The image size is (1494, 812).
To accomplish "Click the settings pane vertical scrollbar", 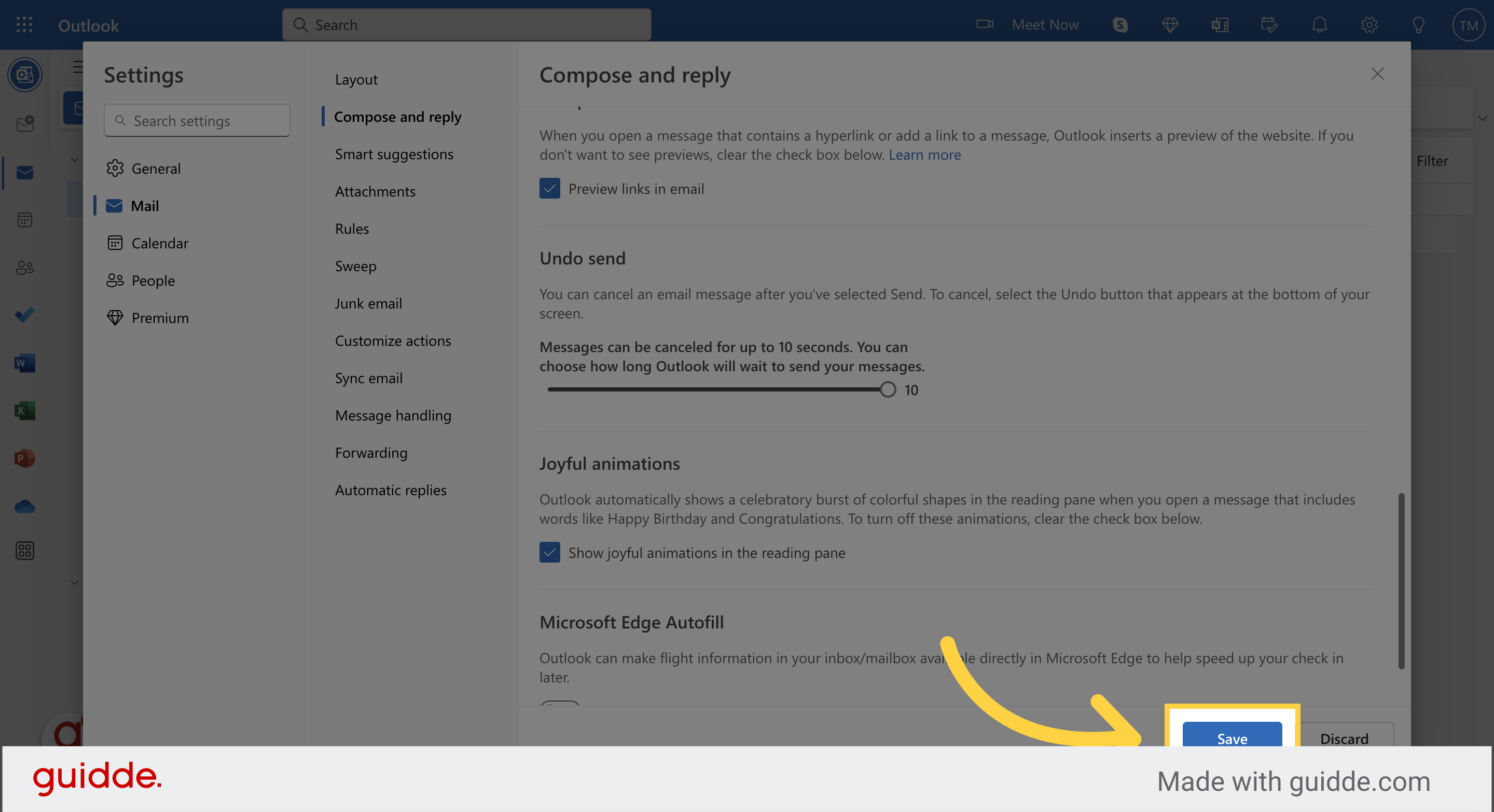I will coord(1401,581).
